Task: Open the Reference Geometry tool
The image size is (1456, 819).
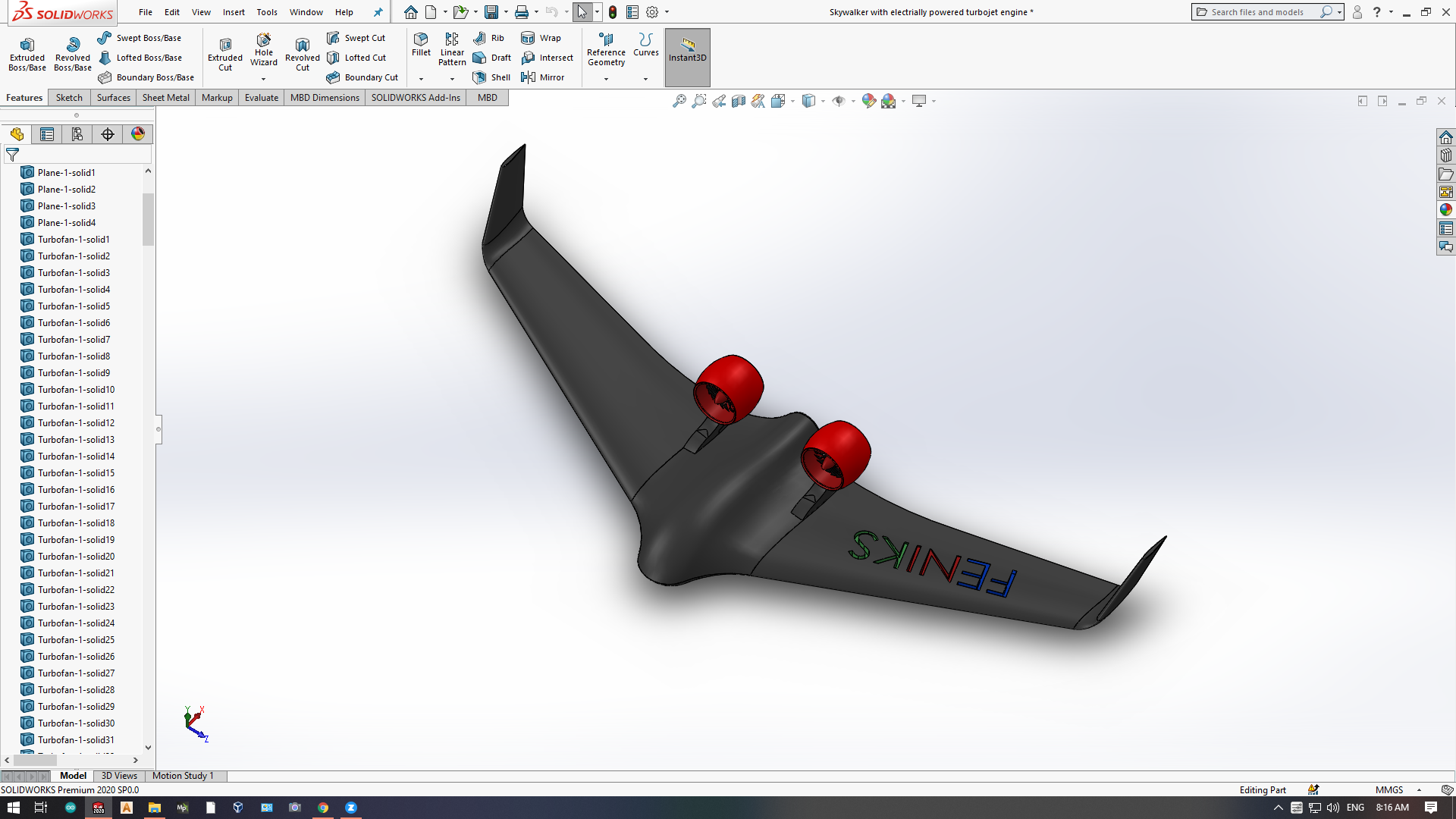Action: coord(606,49)
